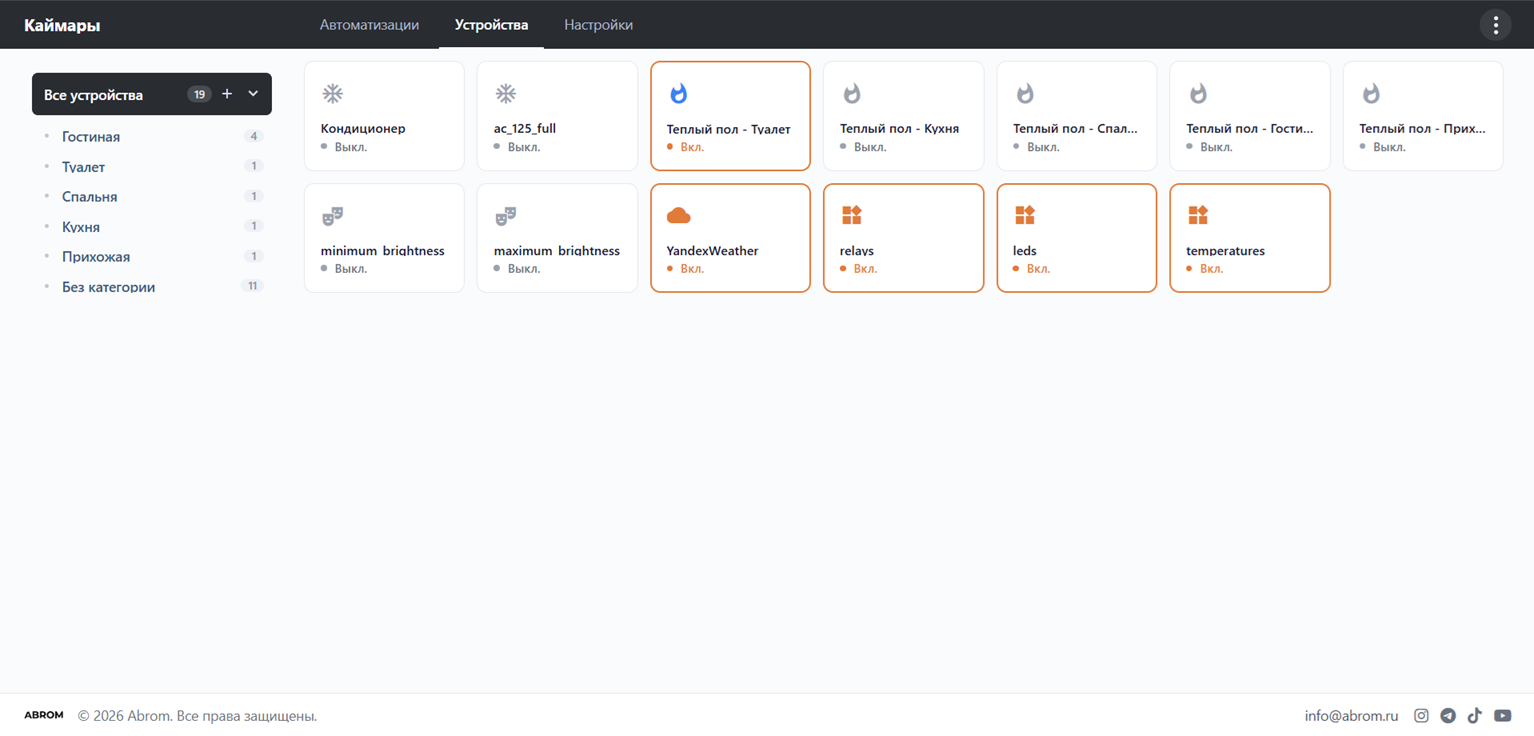Add a device group with plus icon

click(227, 94)
